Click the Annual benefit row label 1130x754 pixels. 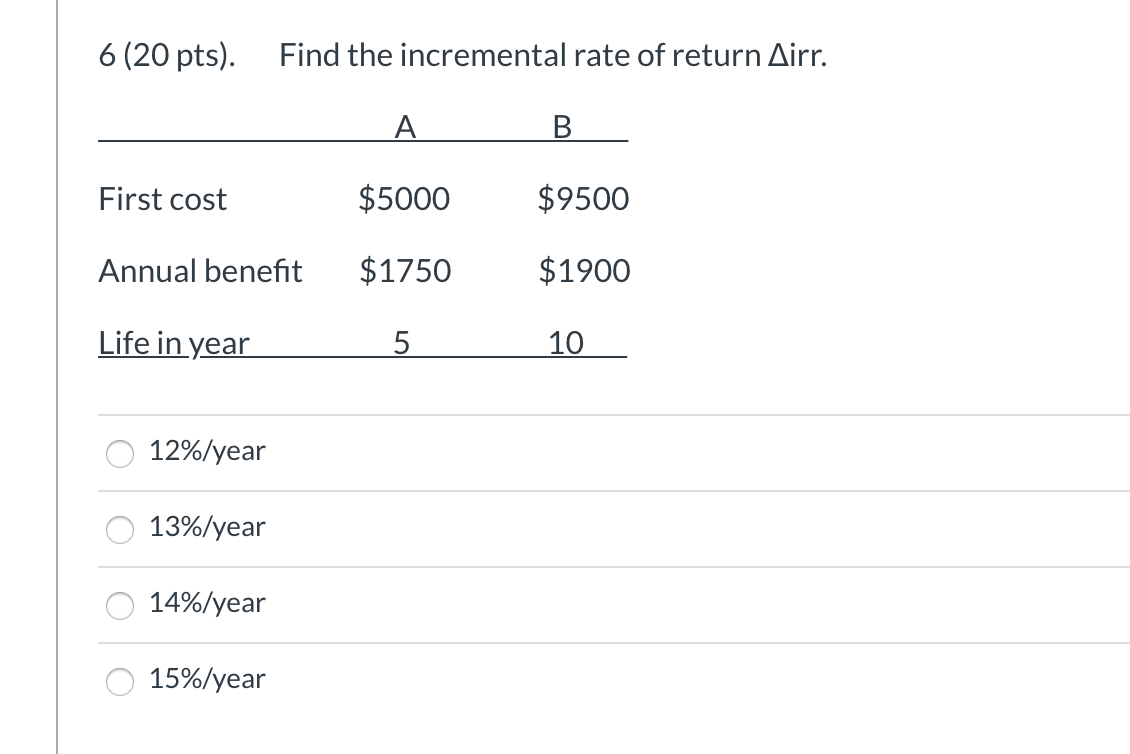tap(200, 270)
